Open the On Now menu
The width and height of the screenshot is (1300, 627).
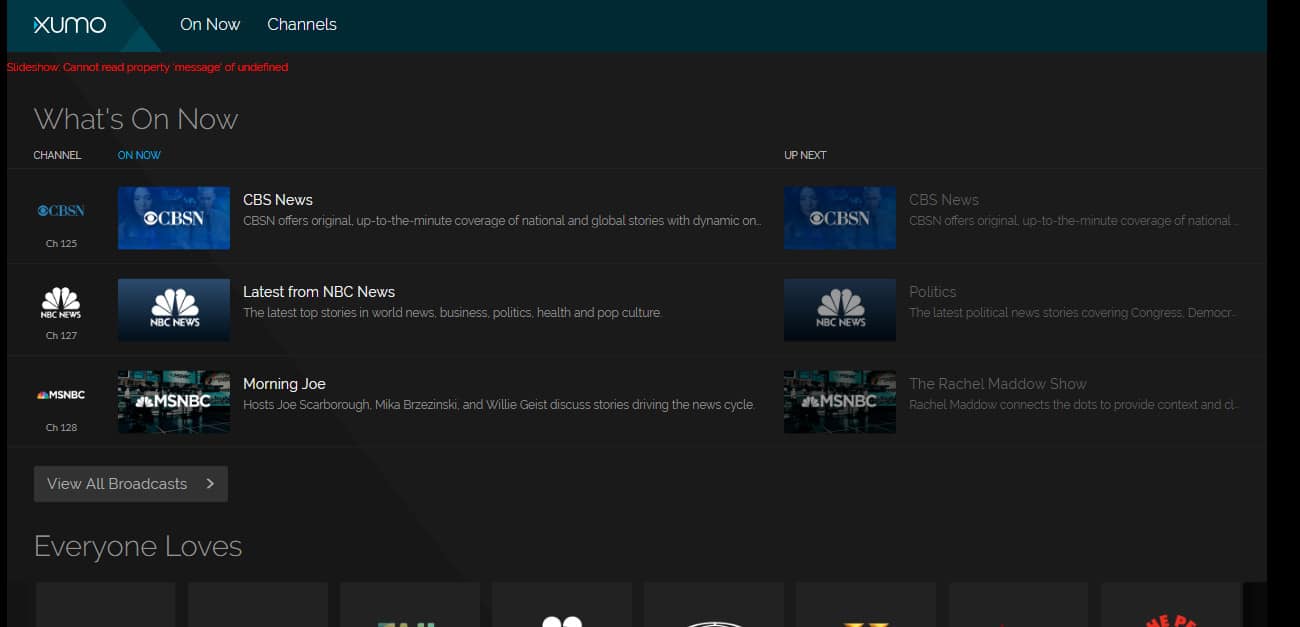[210, 24]
